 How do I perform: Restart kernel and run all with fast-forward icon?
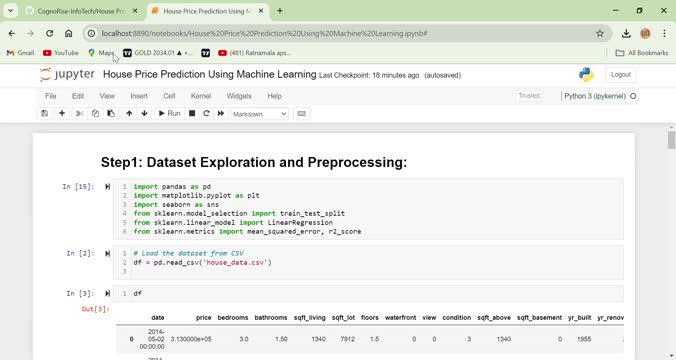tap(221, 113)
